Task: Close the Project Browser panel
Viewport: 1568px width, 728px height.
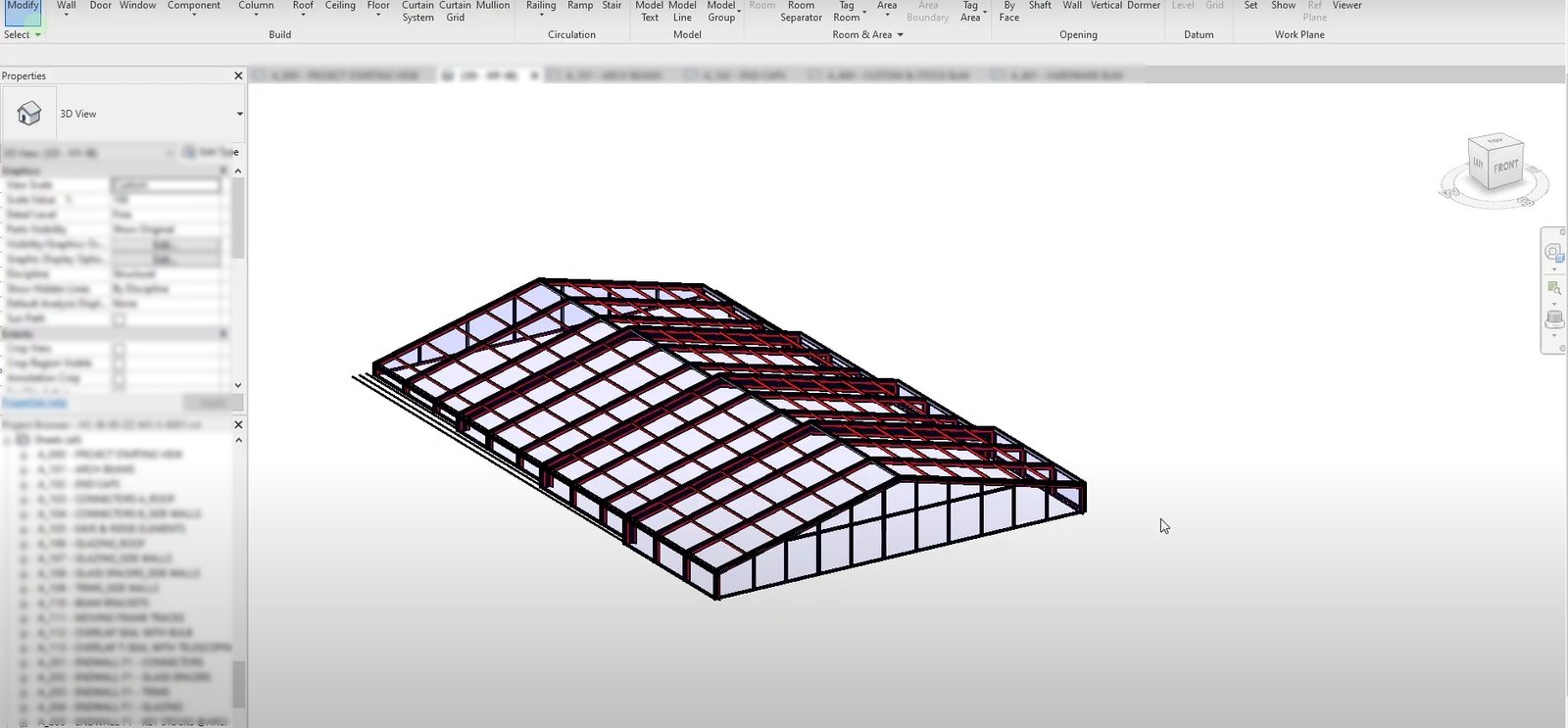Action: pos(238,424)
